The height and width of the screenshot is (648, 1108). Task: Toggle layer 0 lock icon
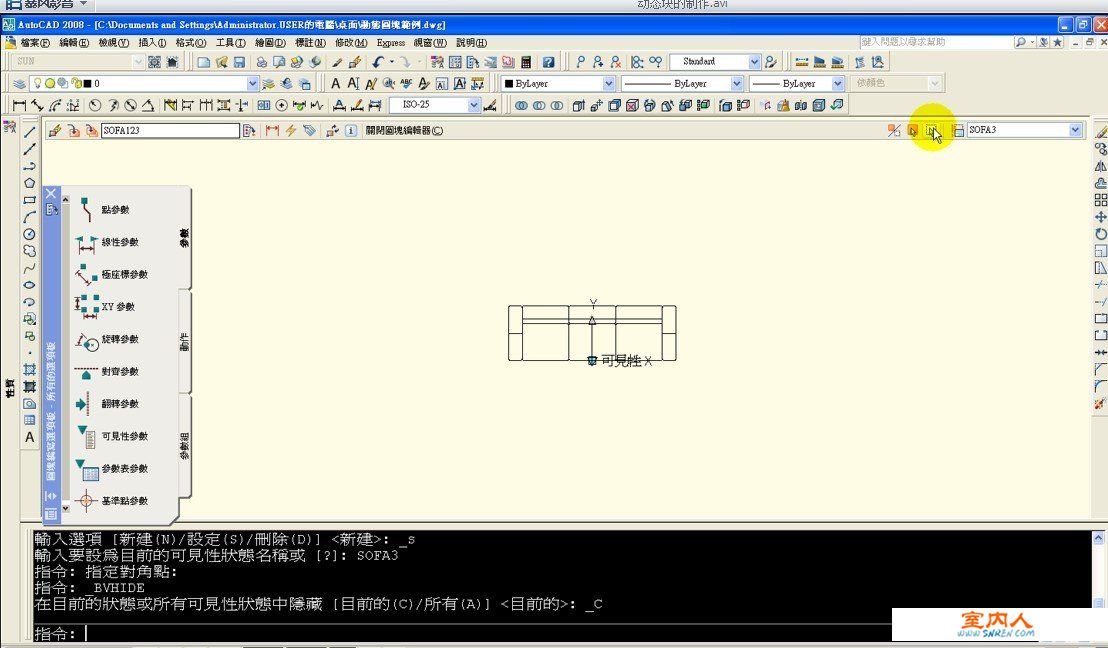point(76,83)
